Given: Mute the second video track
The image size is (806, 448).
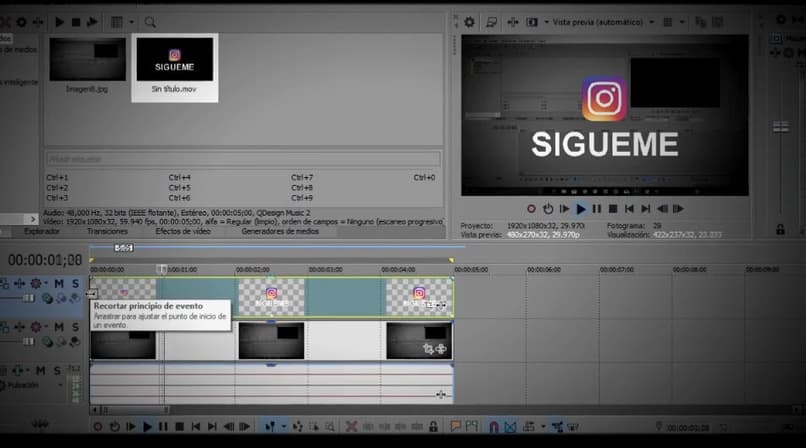Looking at the screenshot, I should 59,327.
